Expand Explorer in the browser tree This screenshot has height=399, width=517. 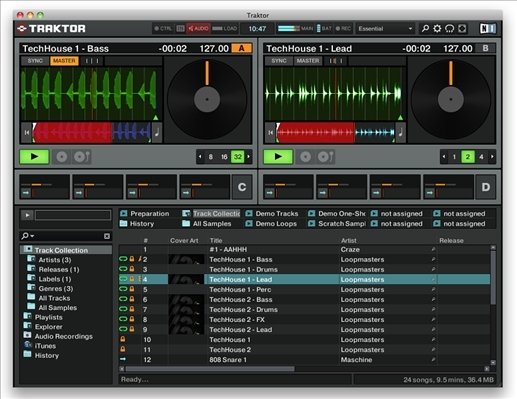point(48,327)
